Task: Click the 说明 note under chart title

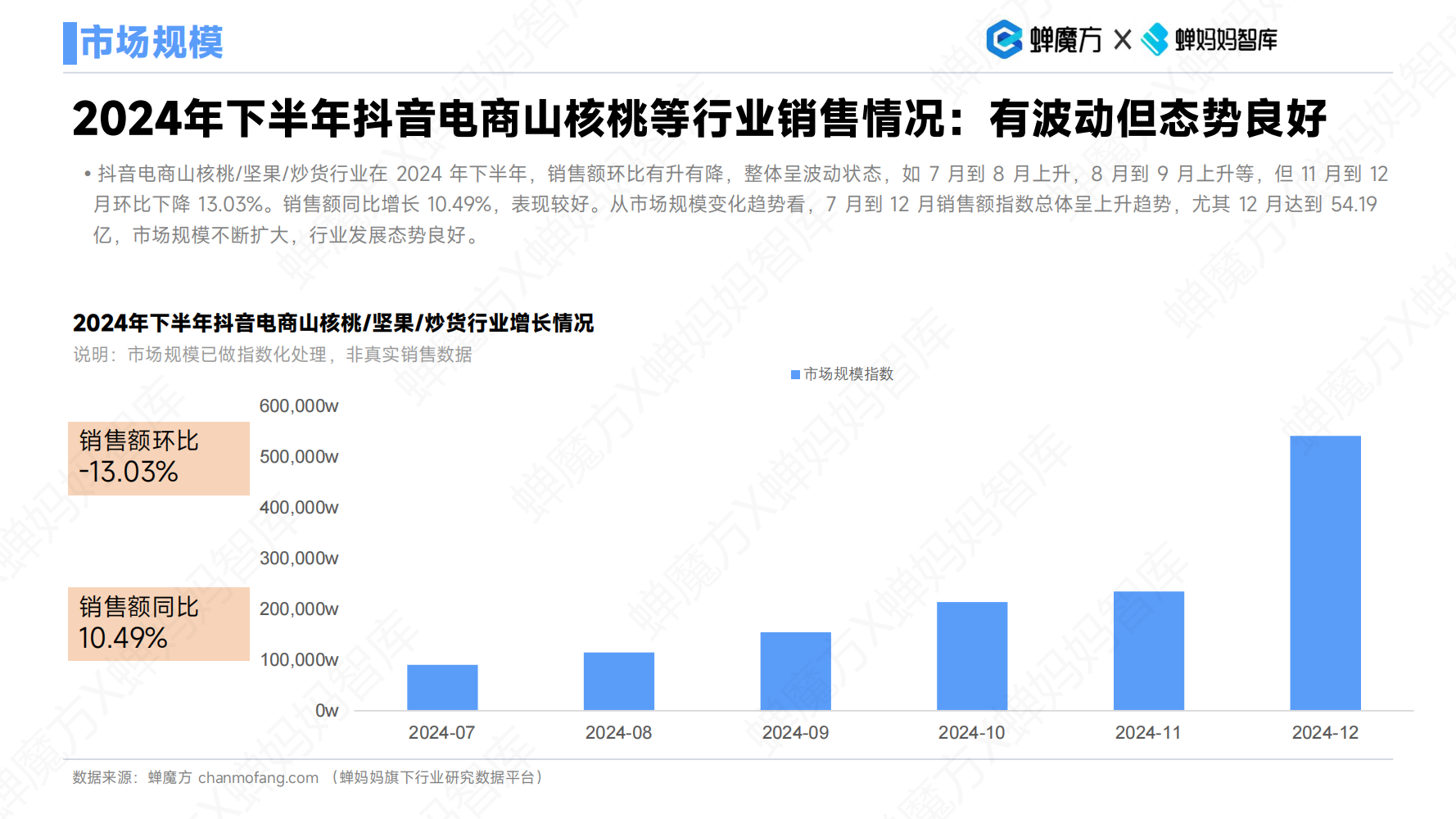Action: tap(273, 355)
